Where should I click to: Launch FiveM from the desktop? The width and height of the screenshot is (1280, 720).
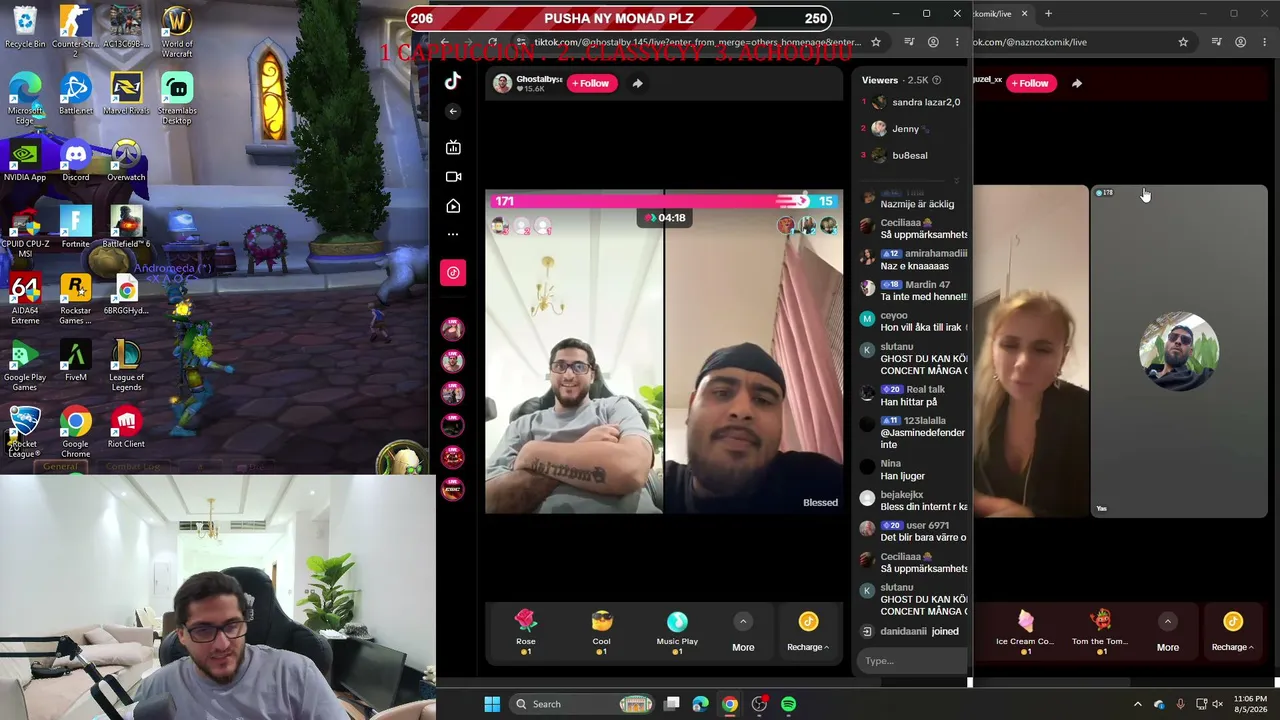75,361
